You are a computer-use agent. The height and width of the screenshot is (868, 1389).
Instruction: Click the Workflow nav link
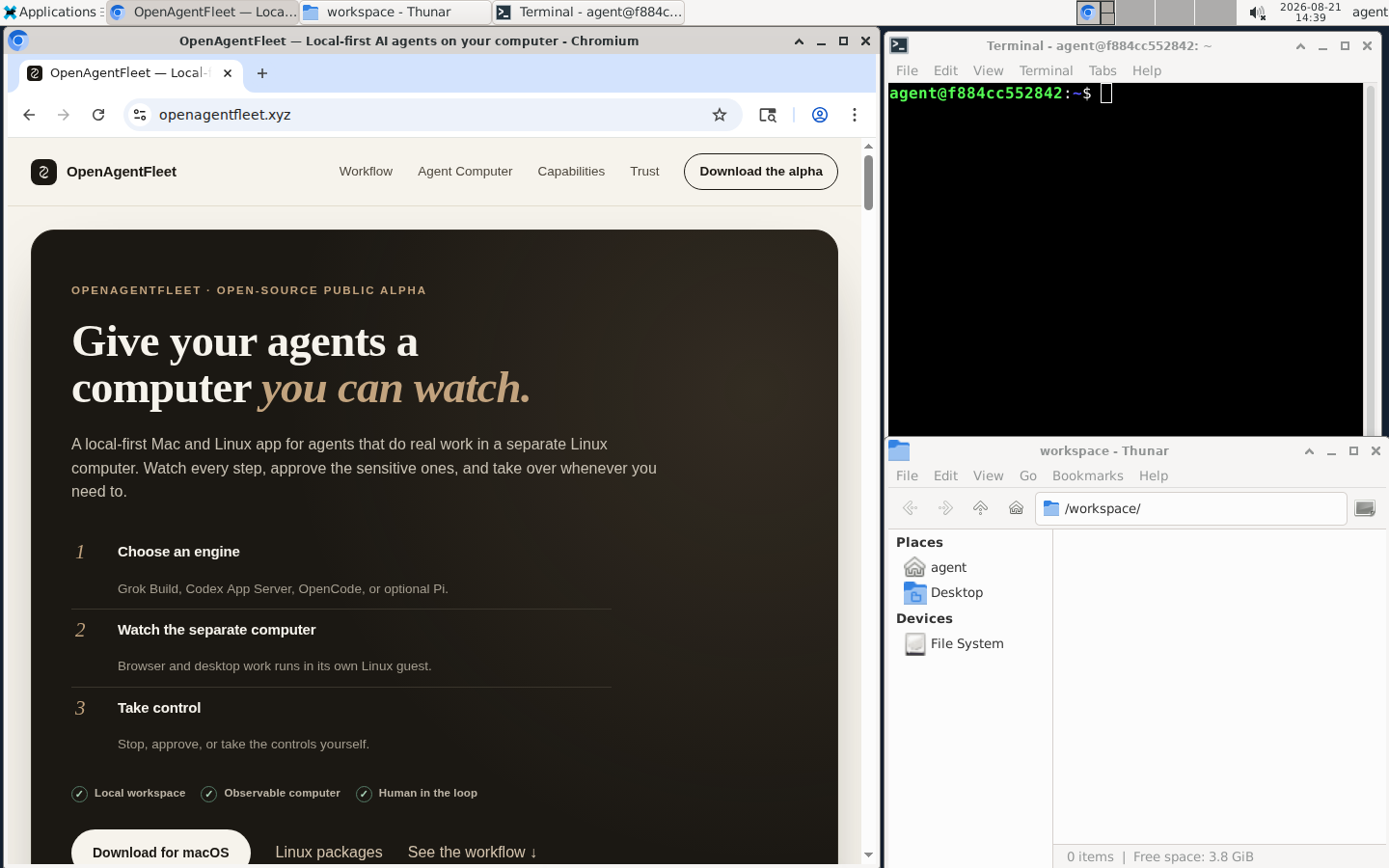[x=366, y=172]
